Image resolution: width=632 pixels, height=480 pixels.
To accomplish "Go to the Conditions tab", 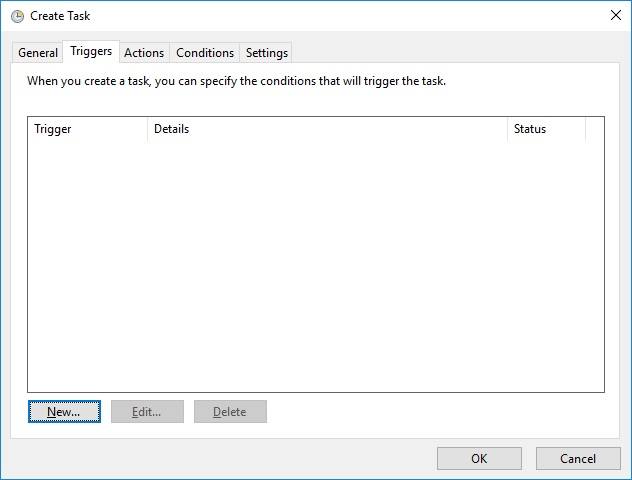I will (x=205, y=53).
